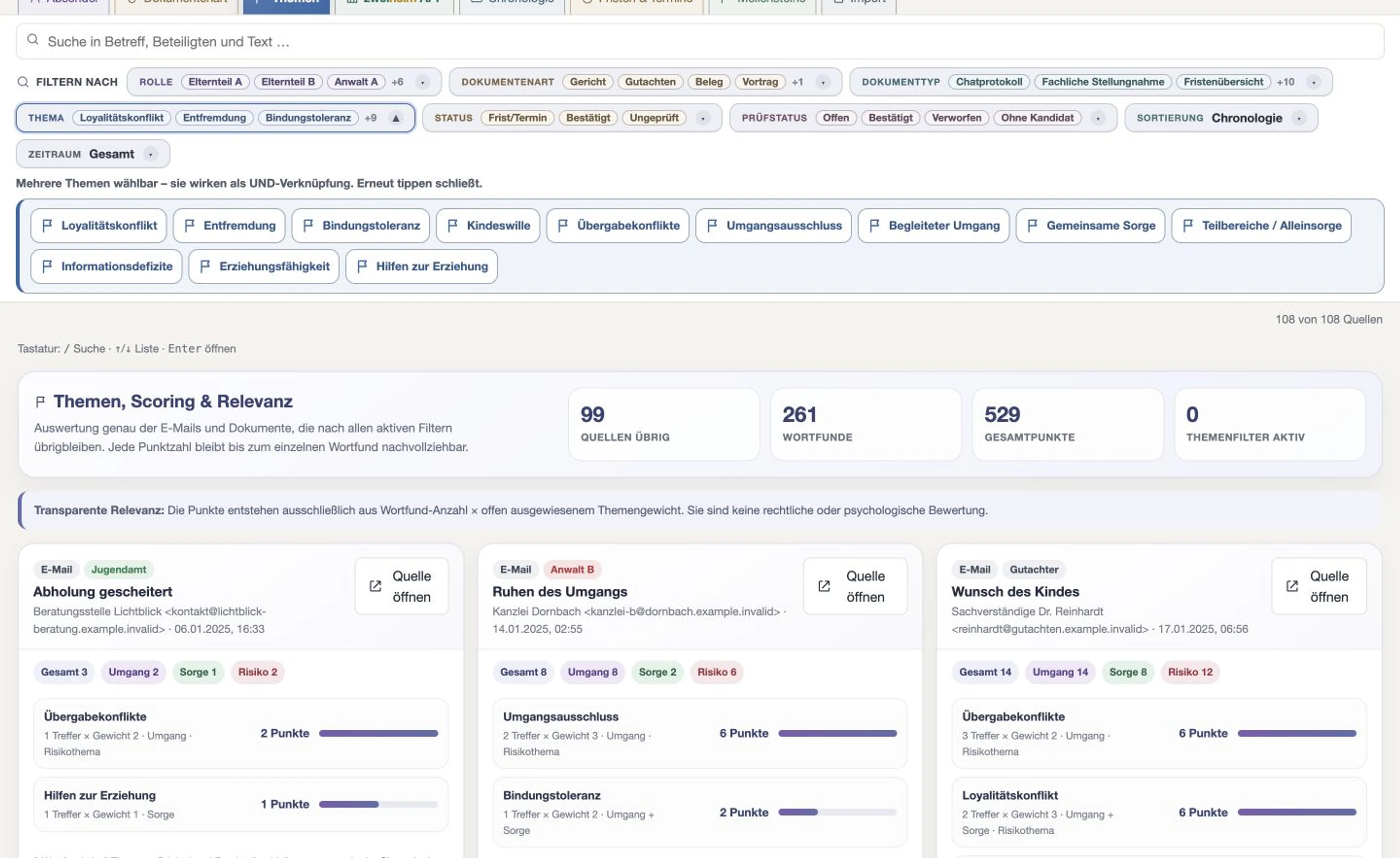
Task: Toggle the Offen Prüfstatus chip
Action: click(836, 118)
